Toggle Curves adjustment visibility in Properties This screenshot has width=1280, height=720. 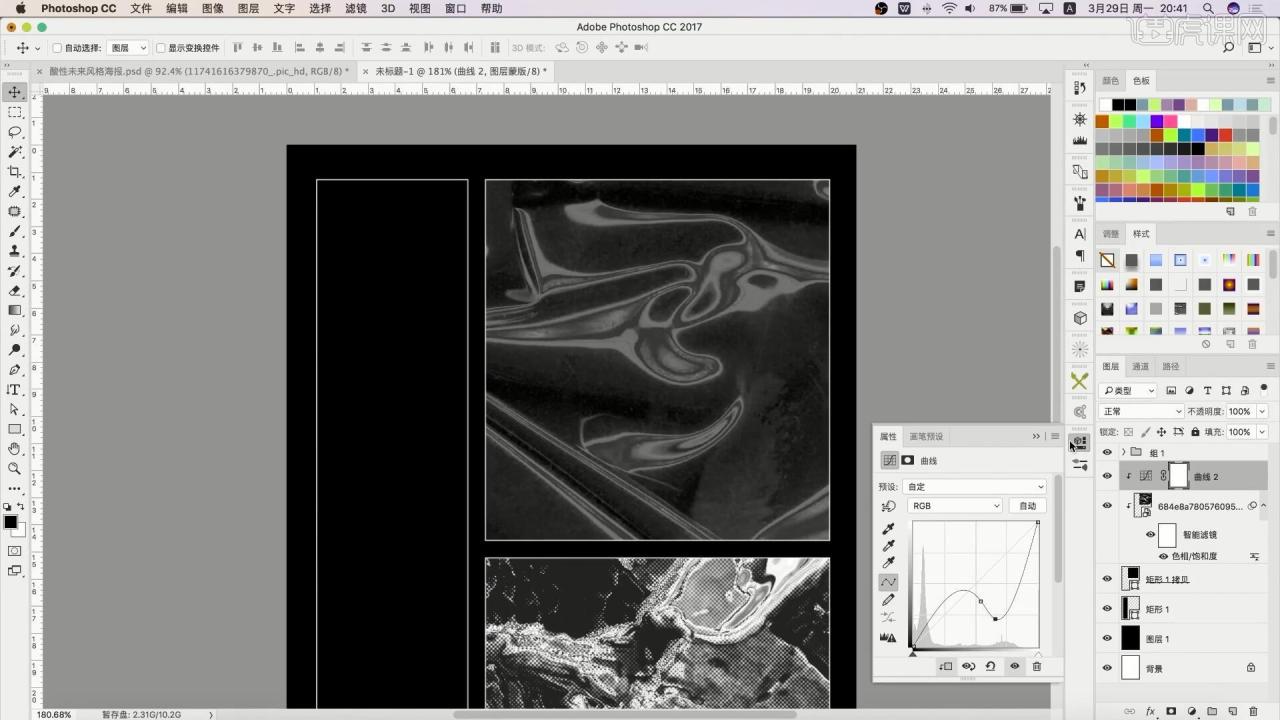(1015, 666)
